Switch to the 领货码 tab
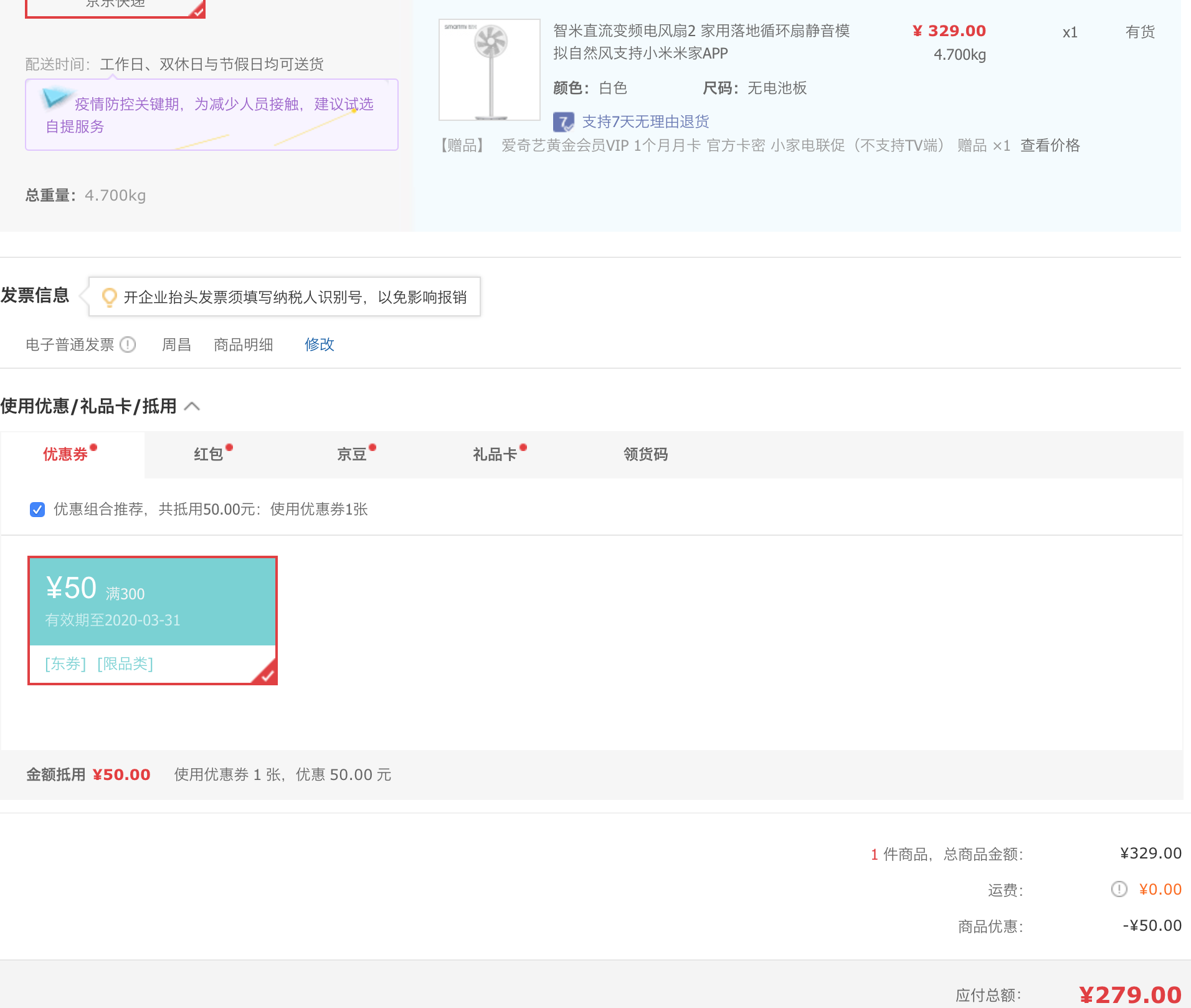Image resolution: width=1191 pixels, height=1008 pixels. (x=646, y=455)
